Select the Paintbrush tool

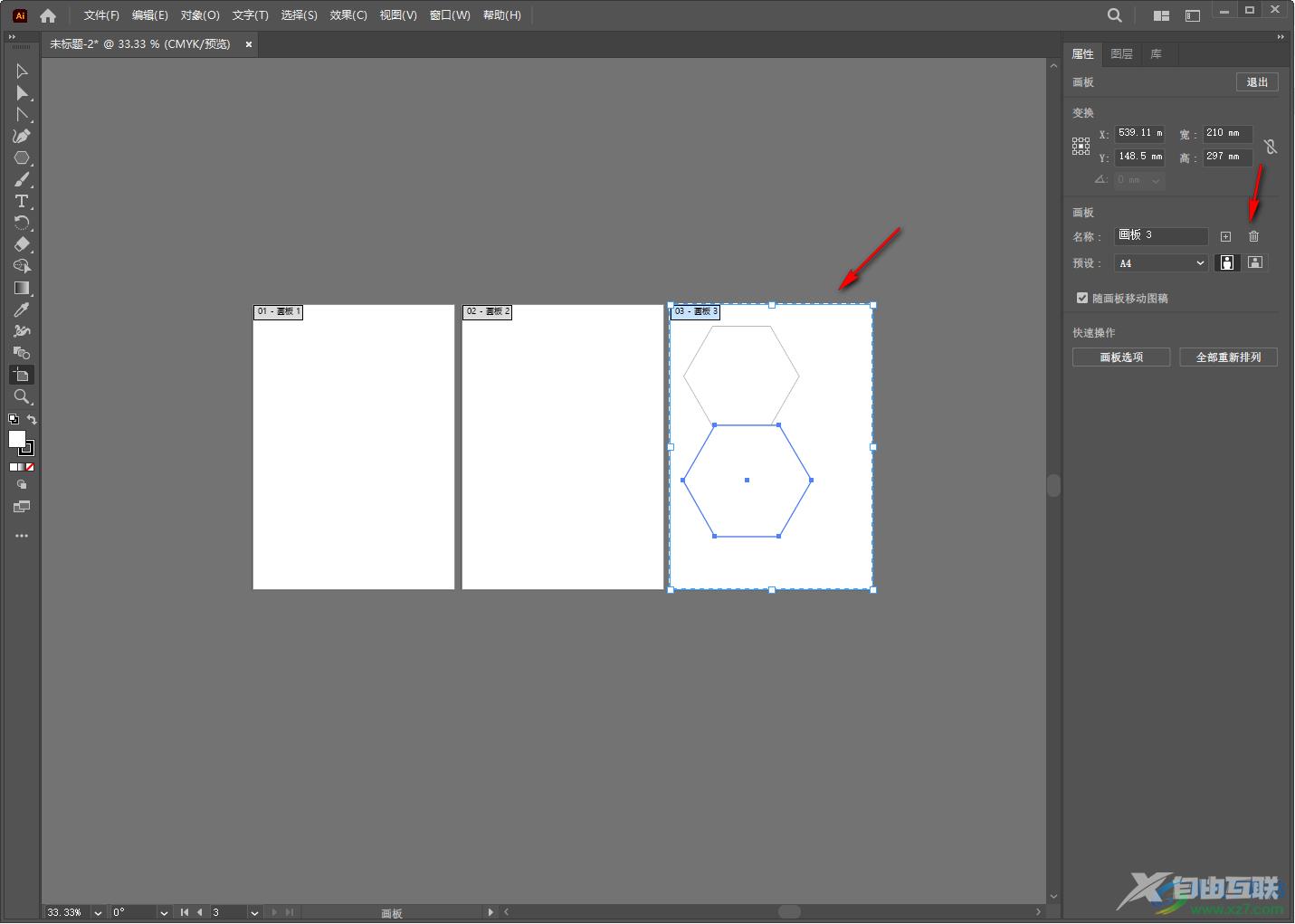[x=22, y=179]
